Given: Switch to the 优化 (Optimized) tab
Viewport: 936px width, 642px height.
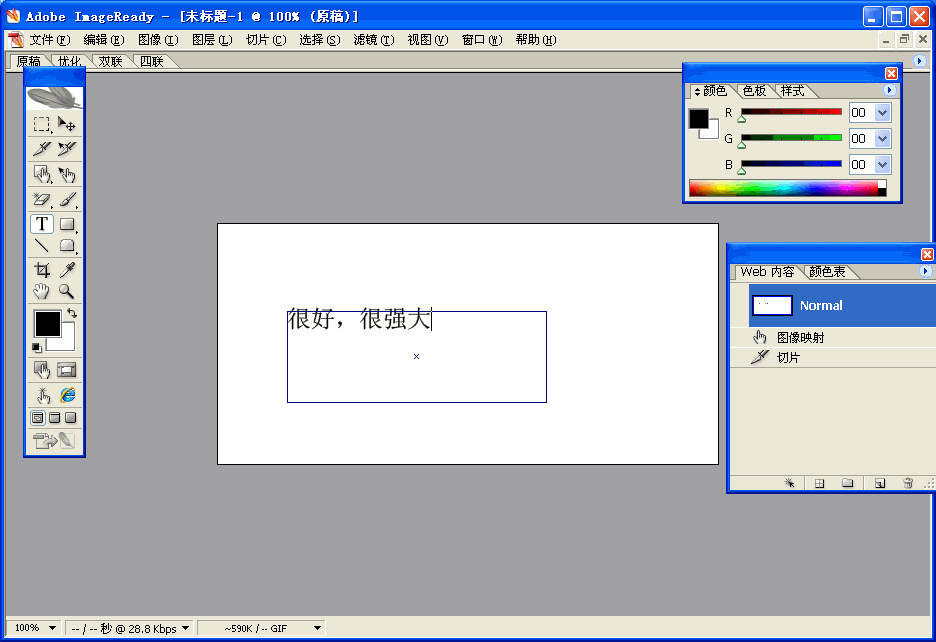Looking at the screenshot, I should pos(69,61).
